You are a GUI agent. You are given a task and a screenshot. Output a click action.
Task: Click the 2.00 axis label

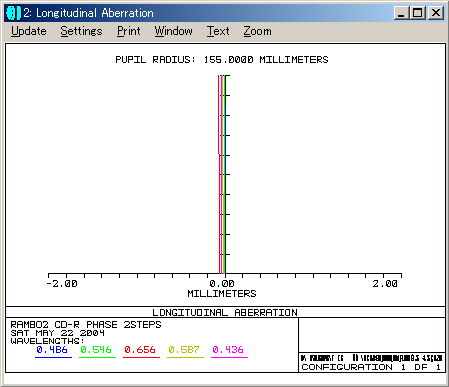(385, 284)
